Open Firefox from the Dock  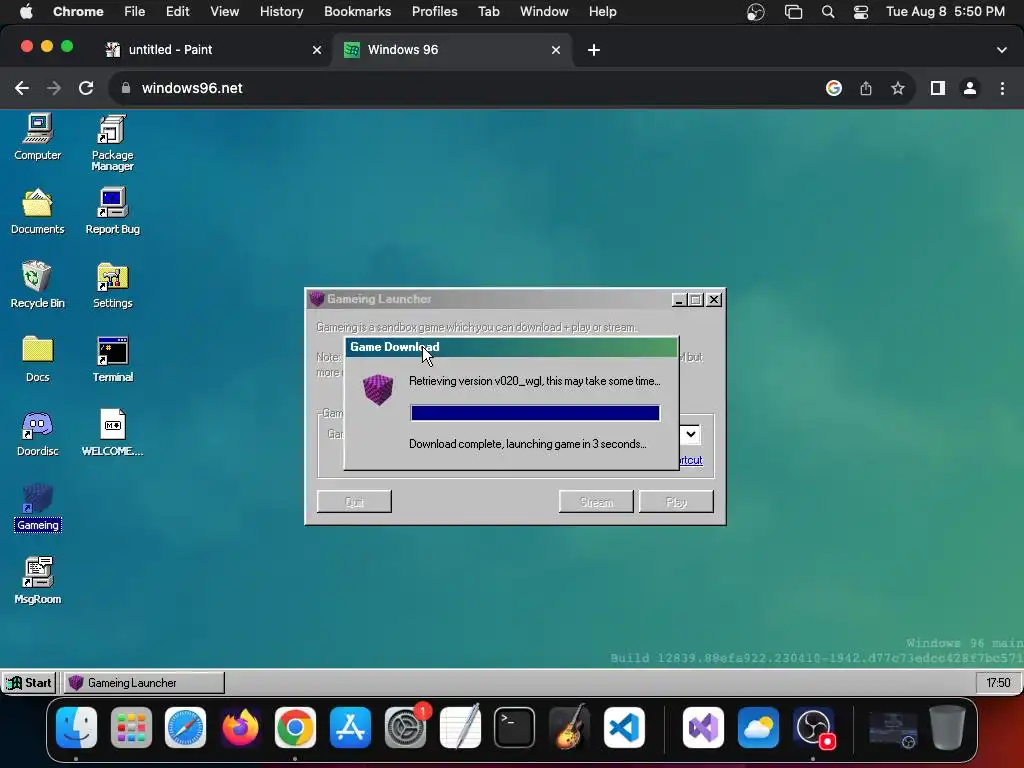point(240,727)
